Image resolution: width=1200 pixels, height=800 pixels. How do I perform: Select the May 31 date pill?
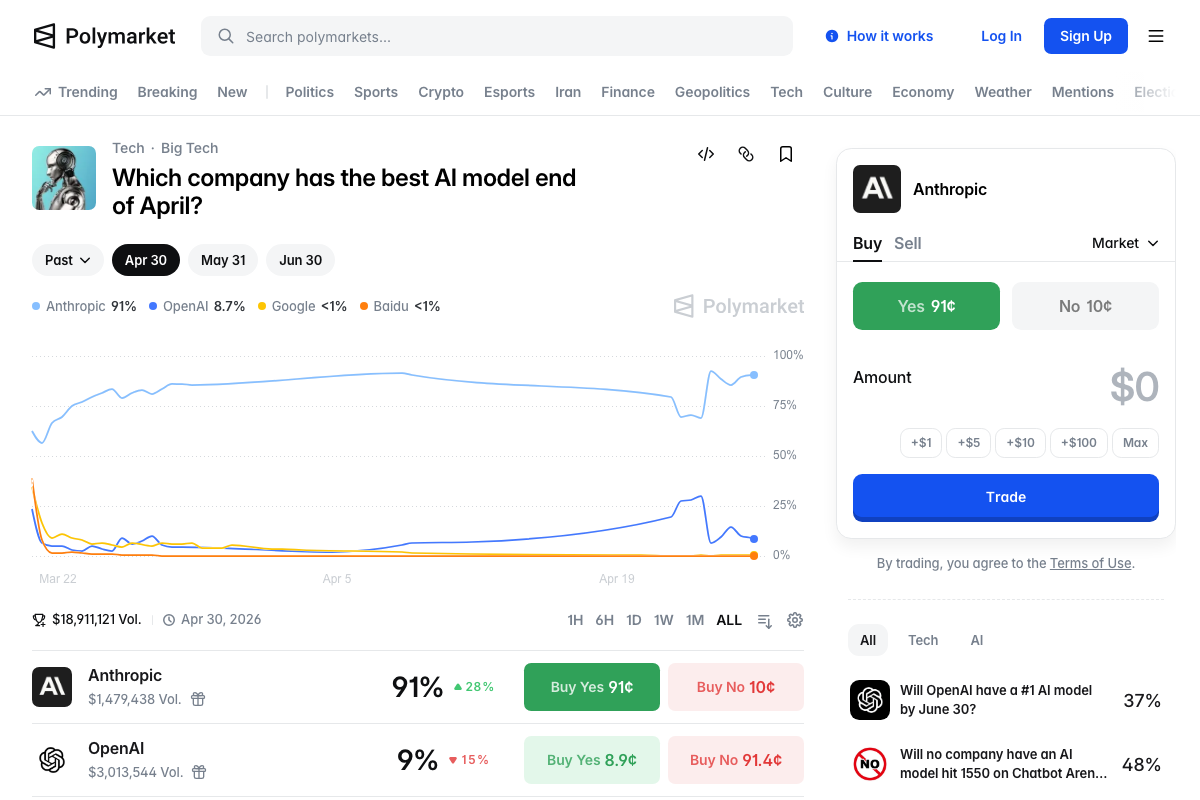coord(223,260)
